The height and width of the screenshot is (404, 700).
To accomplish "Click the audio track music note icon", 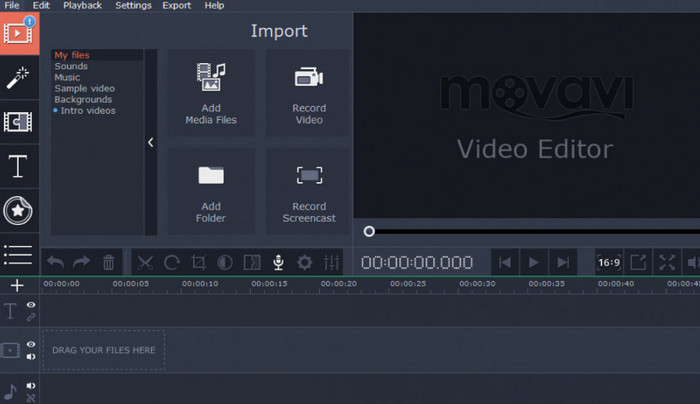I will [10, 392].
